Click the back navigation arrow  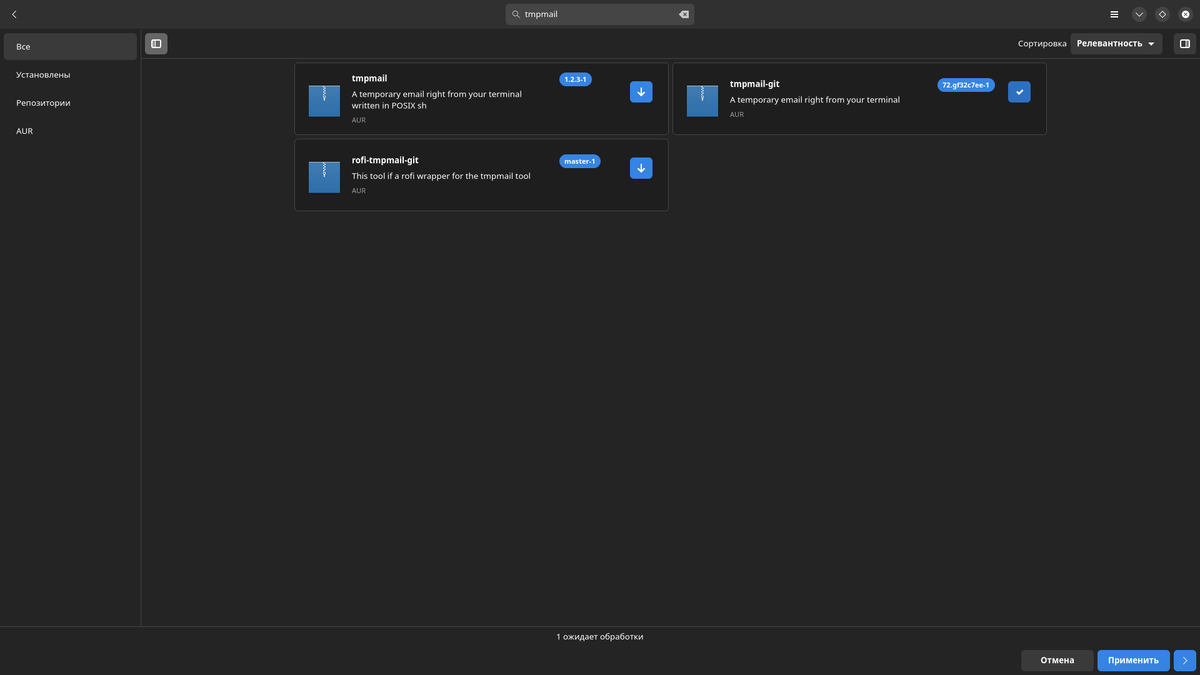click(14, 14)
